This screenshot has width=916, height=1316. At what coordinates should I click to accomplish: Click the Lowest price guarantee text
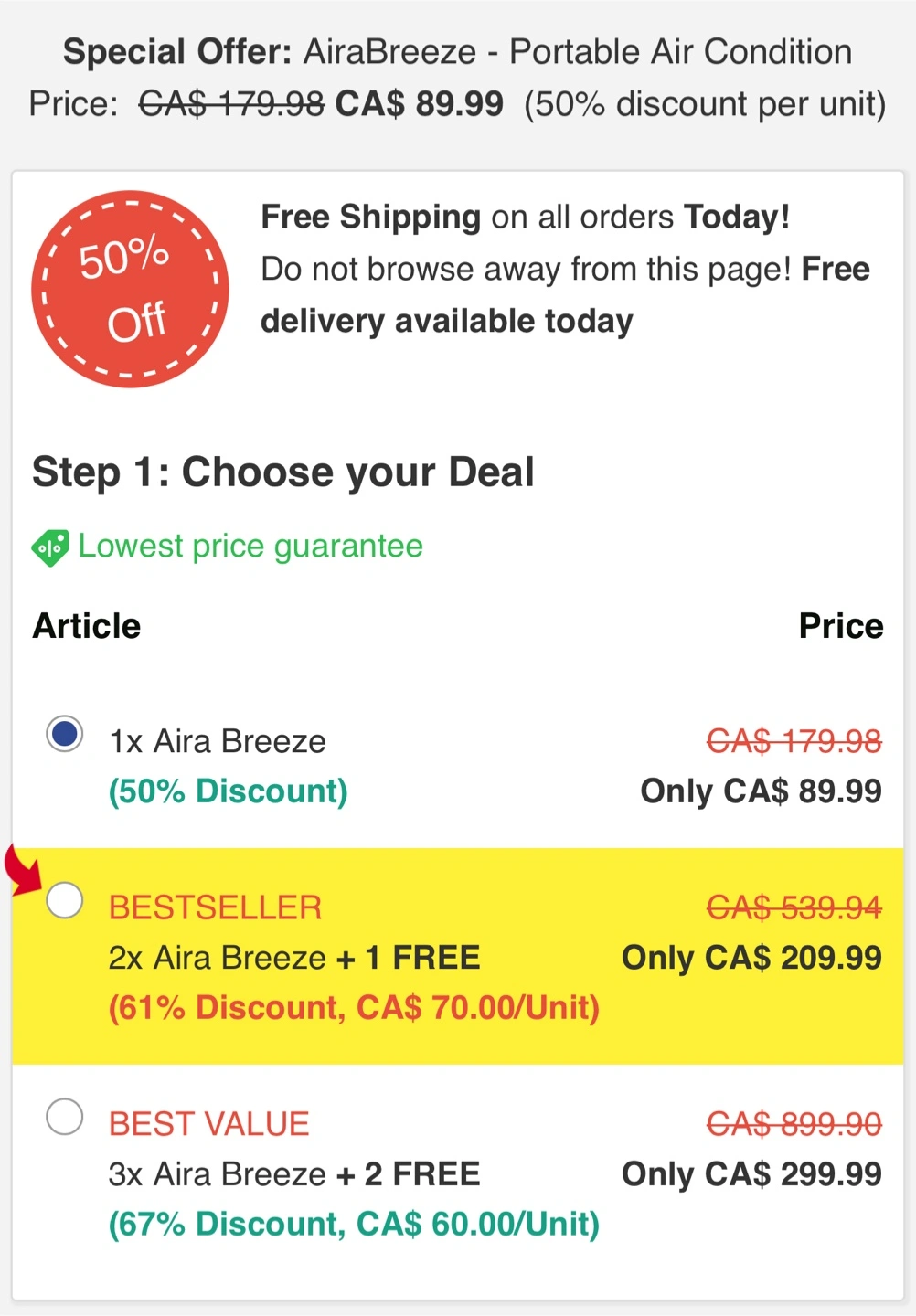click(x=250, y=546)
